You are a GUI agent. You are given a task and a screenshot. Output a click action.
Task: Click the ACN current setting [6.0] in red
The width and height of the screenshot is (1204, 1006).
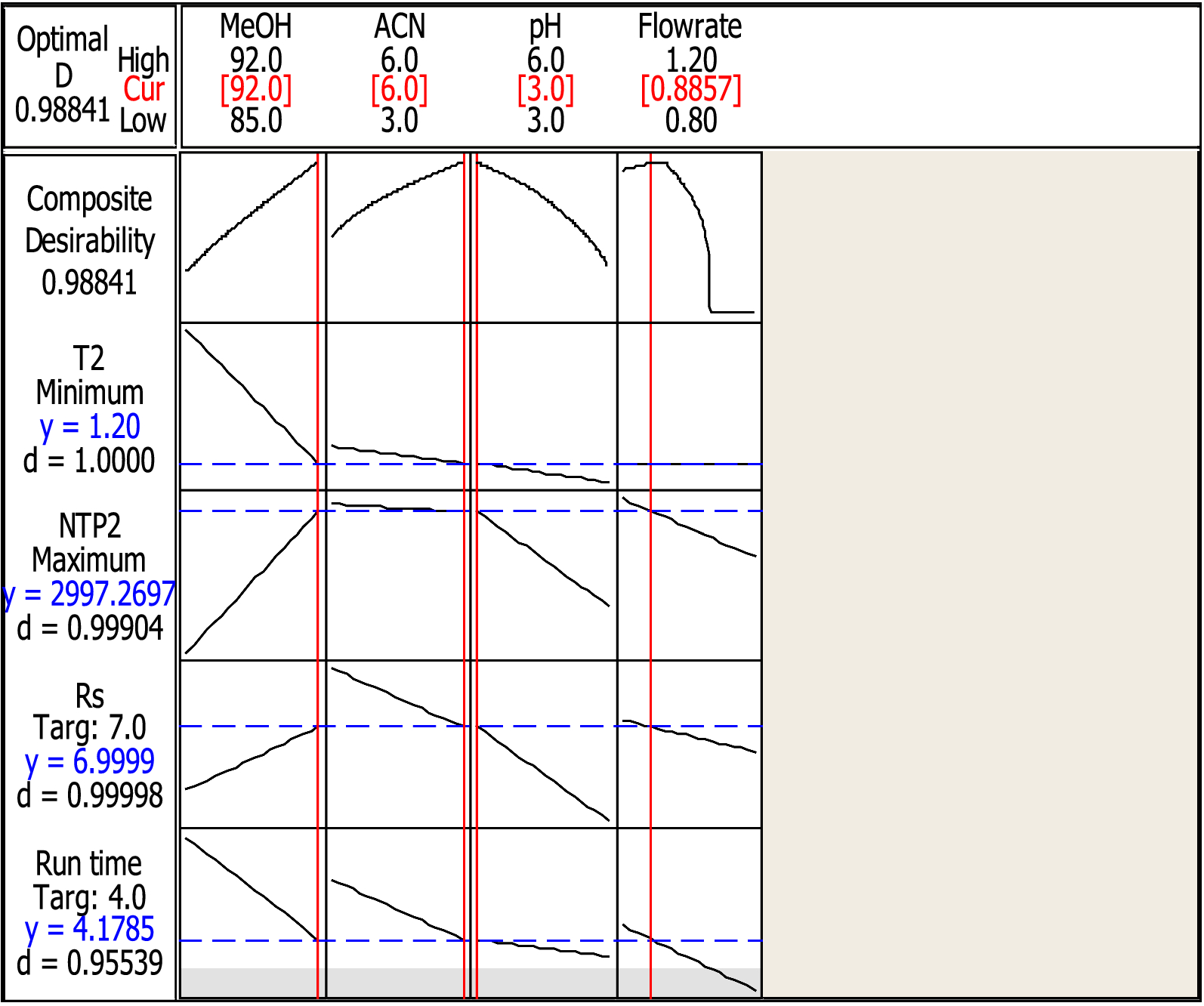[x=400, y=90]
